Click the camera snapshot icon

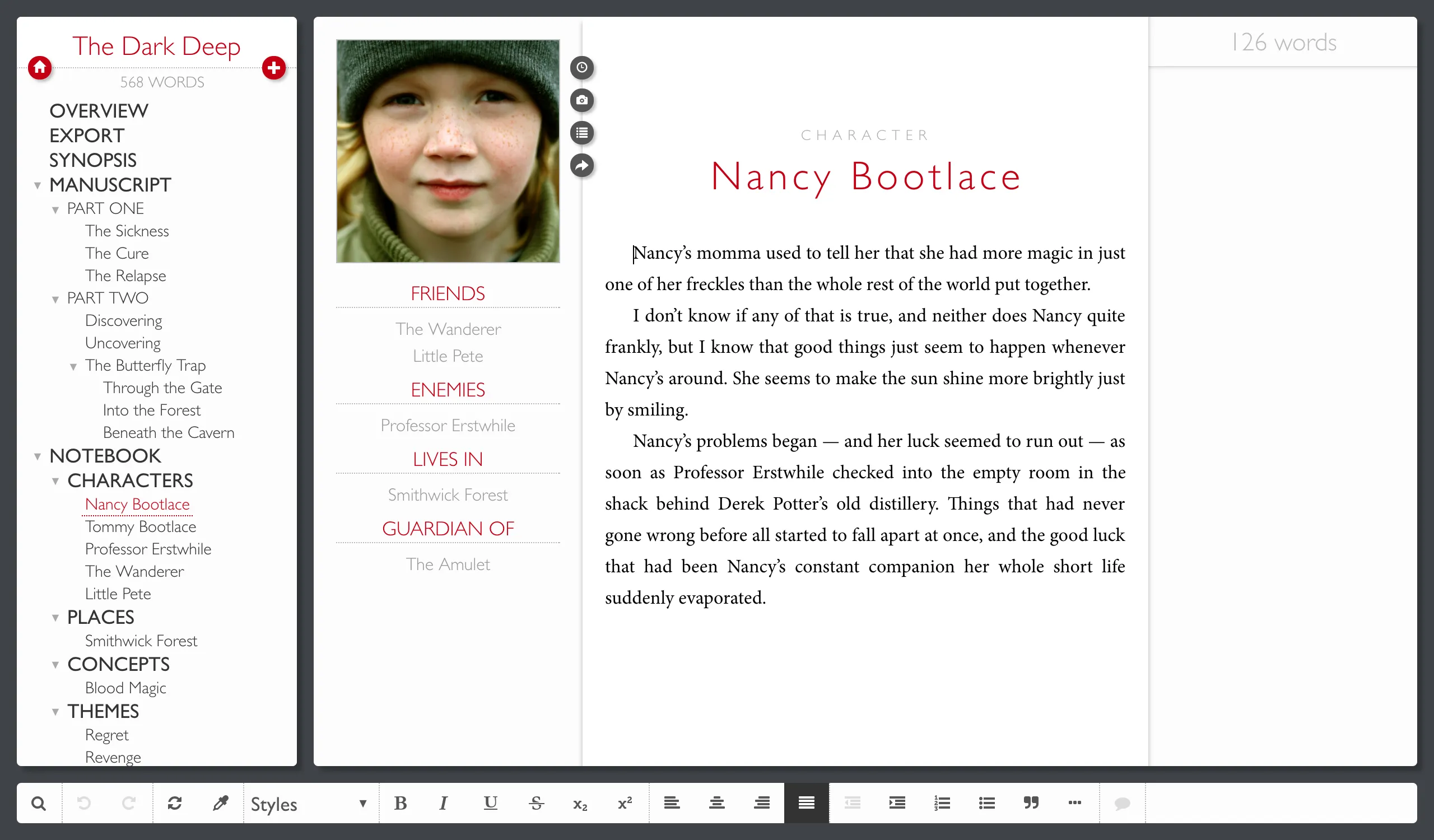(581, 100)
